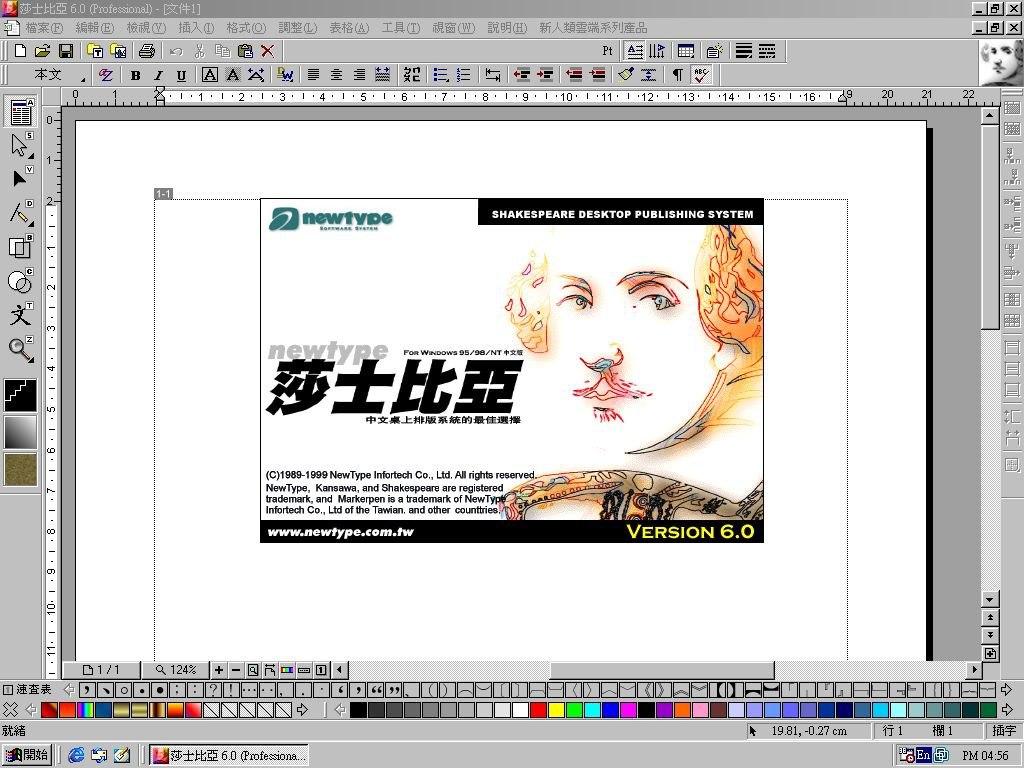Viewport: 1024px width, 768px height.
Task: Select the black color swatch in palette
Action: [358, 710]
